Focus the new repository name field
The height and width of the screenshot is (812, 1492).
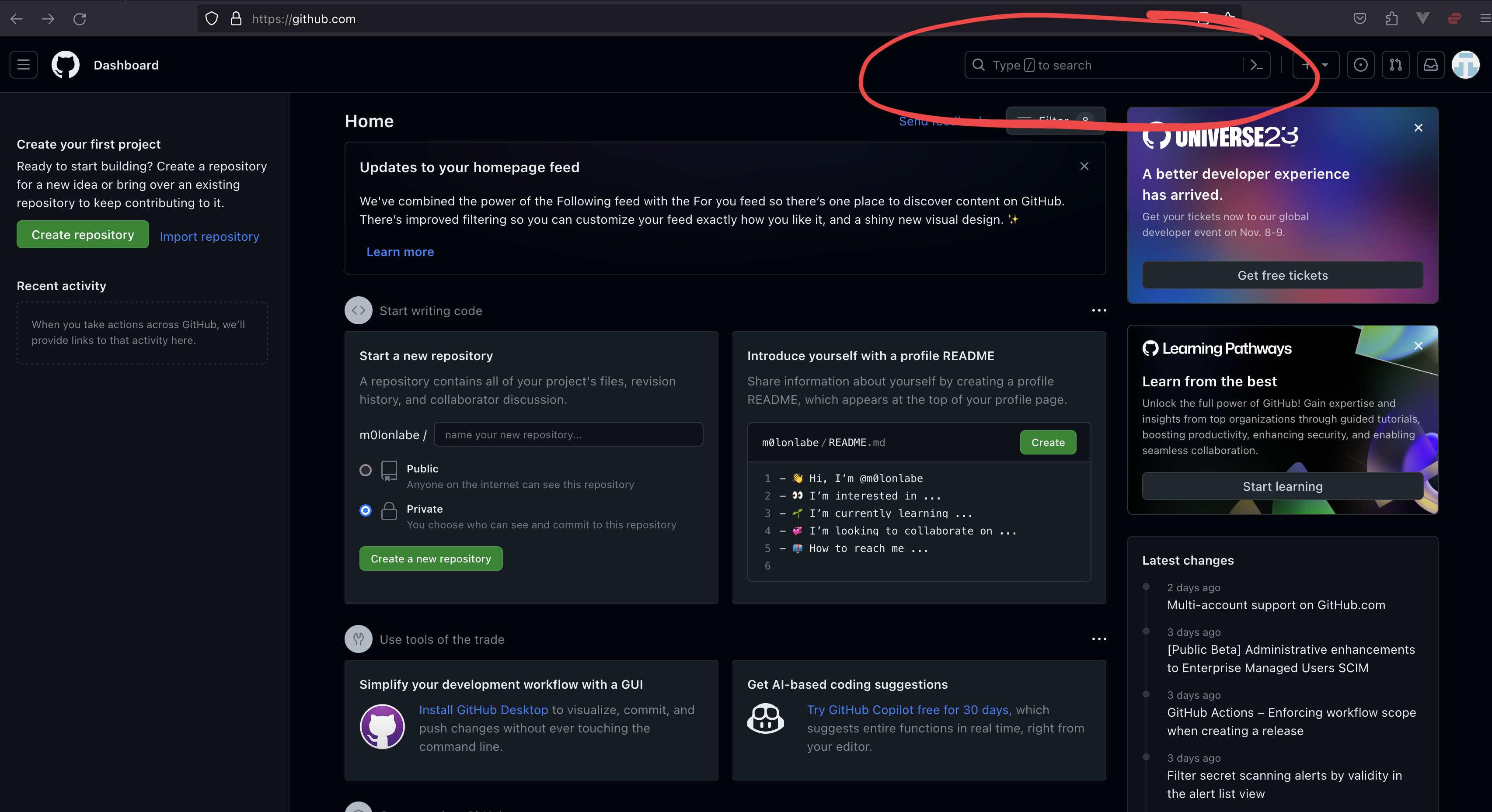tap(568, 435)
